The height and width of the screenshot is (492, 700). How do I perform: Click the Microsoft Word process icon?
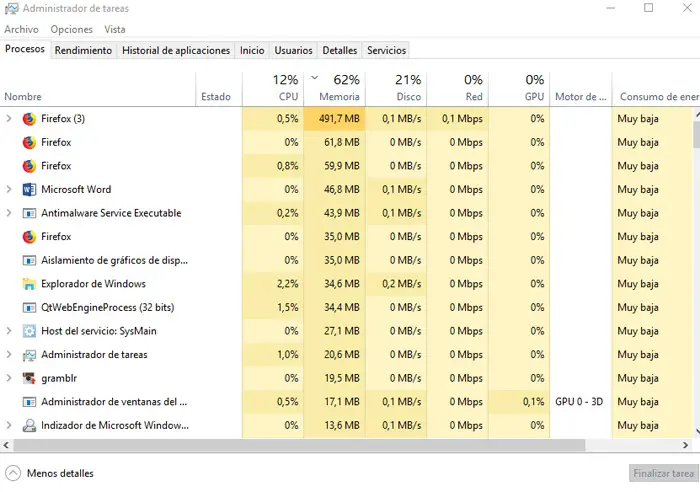coord(29,189)
